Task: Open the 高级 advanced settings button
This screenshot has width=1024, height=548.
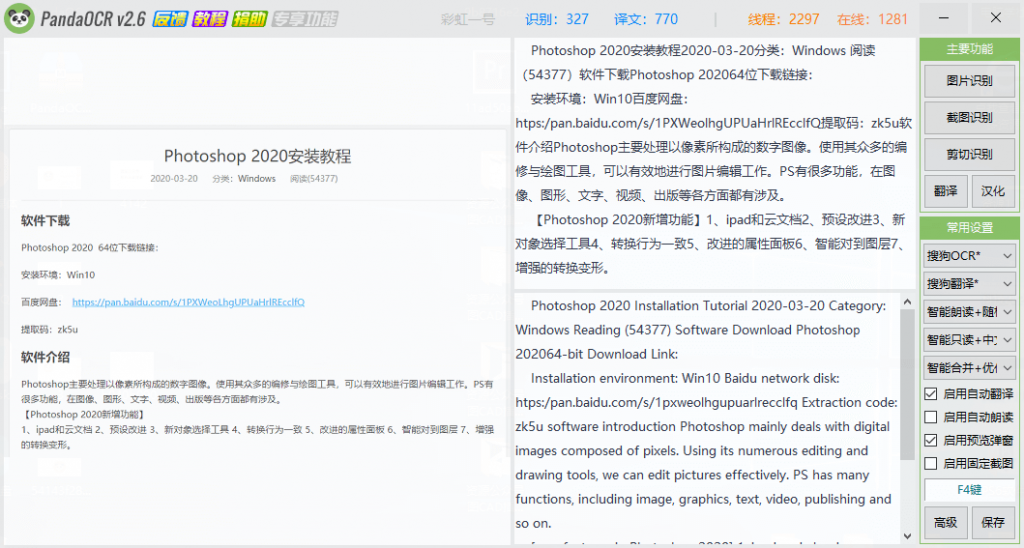Action: [x=946, y=522]
